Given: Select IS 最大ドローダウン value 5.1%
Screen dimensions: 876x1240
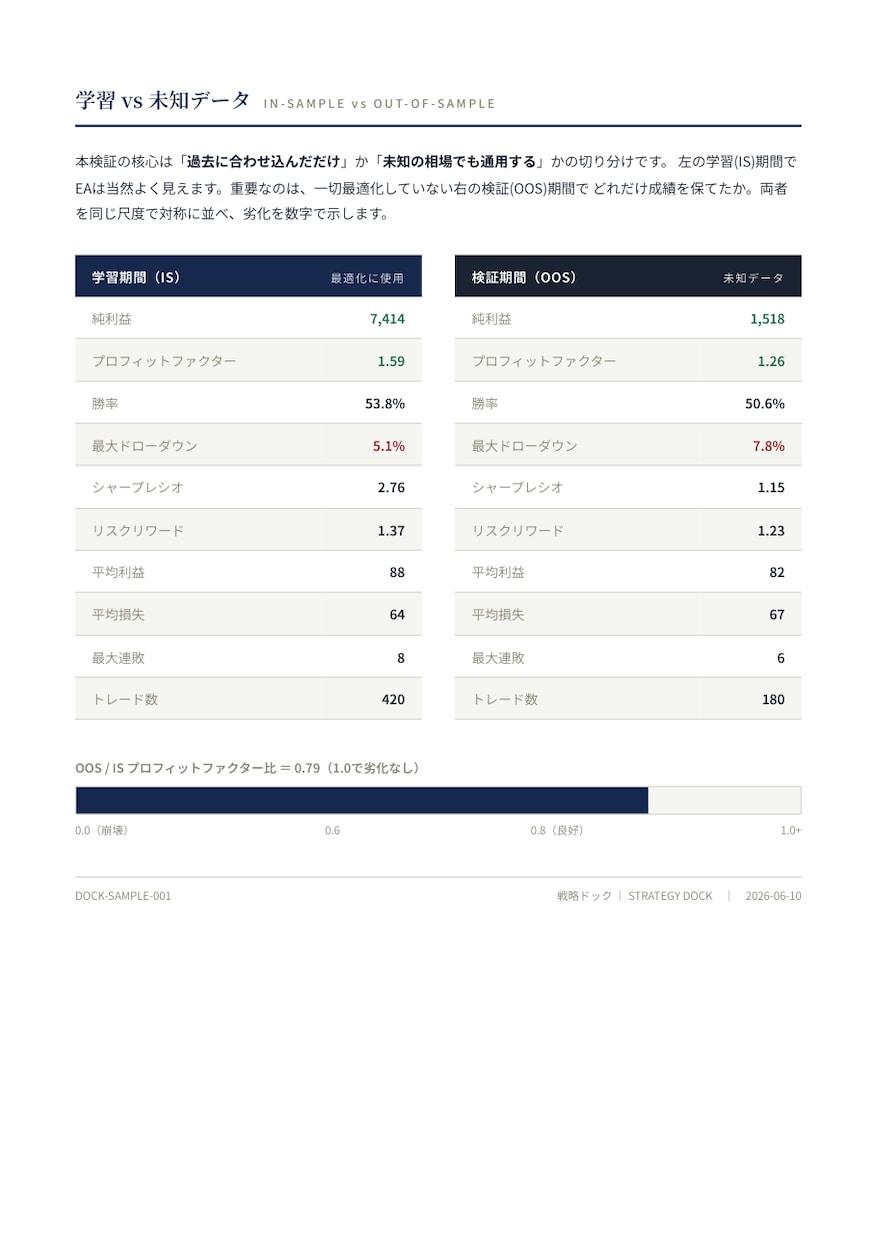Looking at the screenshot, I should (x=389, y=446).
